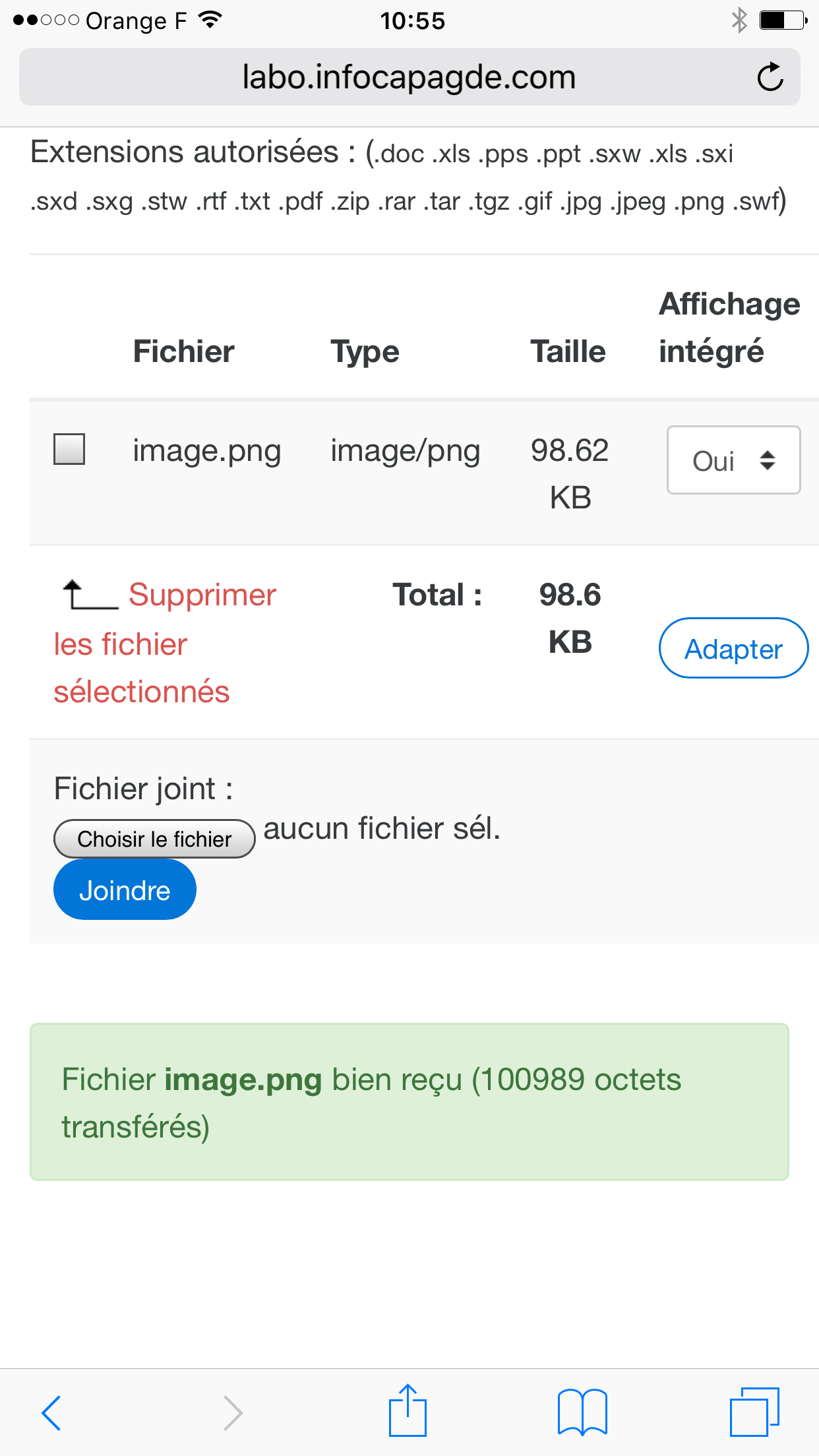Go back using the Safari back arrow

[x=51, y=1412]
